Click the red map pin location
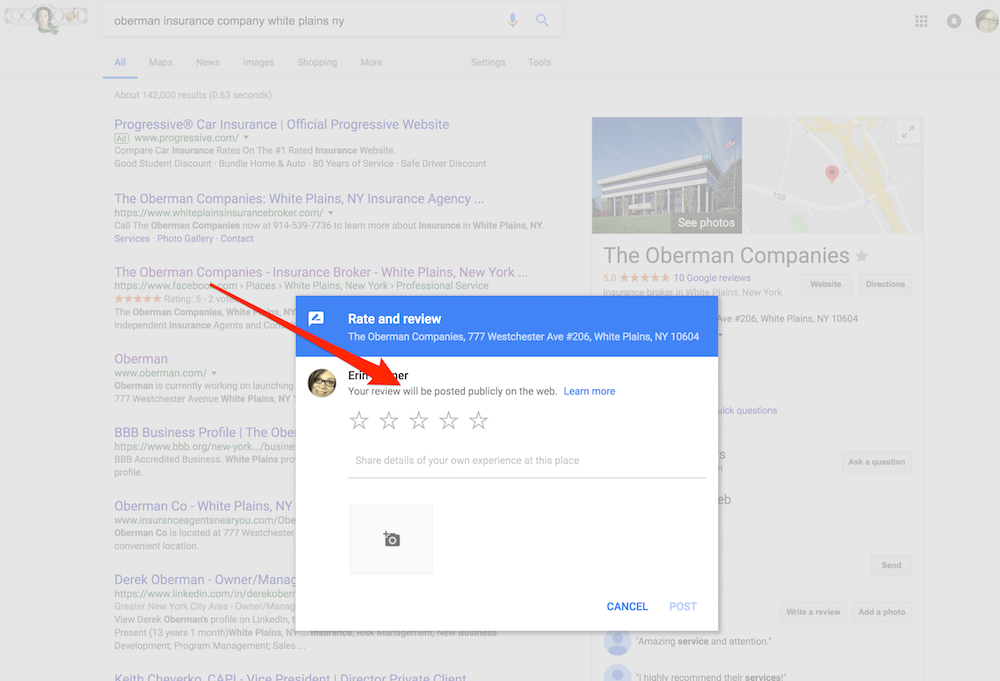The width and height of the screenshot is (1000, 681). point(832,173)
